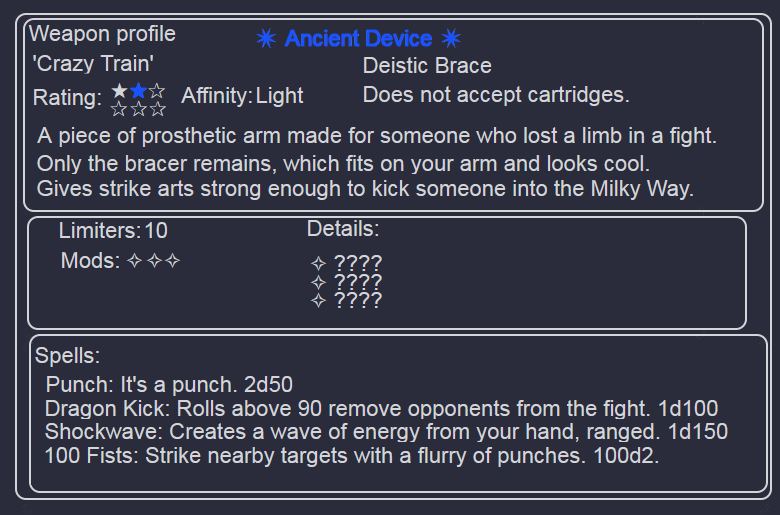The height and width of the screenshot is (515, 780).
Task: Click the blue asterisk right of Ancient Device
Action: click(451, 38)
